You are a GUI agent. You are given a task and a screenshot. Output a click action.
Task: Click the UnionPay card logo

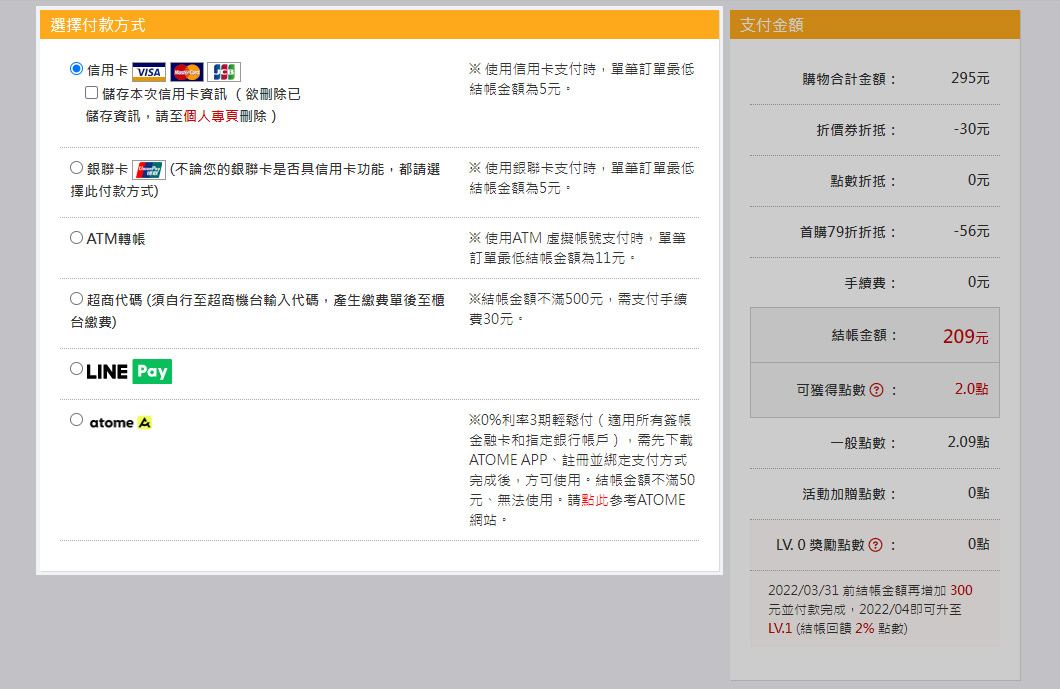tap(148, 170)
